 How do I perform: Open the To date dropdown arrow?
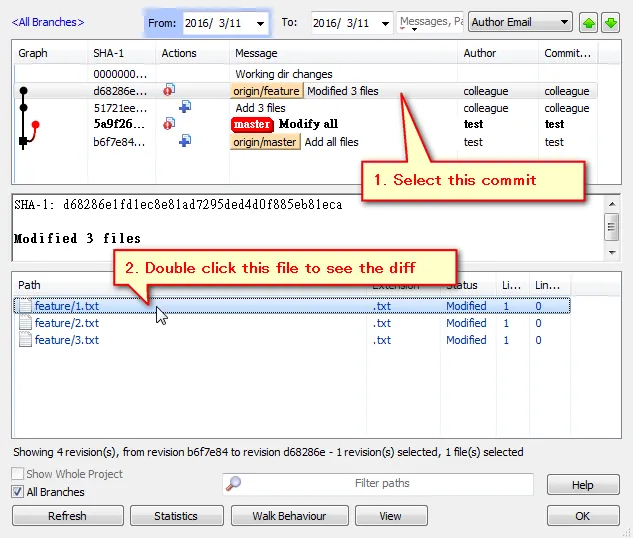[x=386, y=23]
